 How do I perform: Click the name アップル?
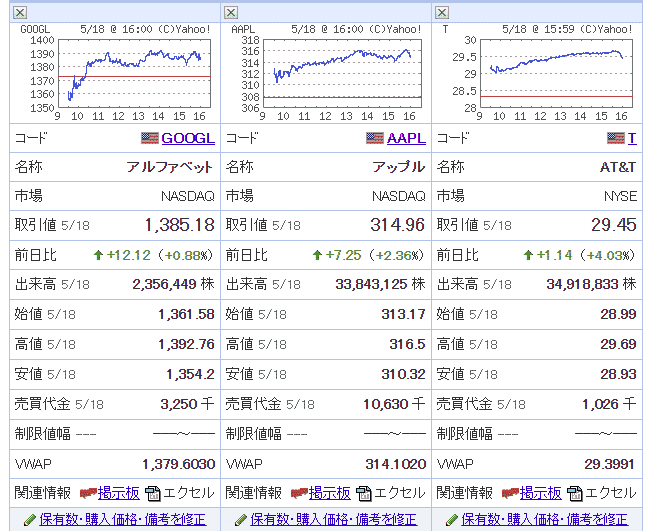tap(399, 167)
